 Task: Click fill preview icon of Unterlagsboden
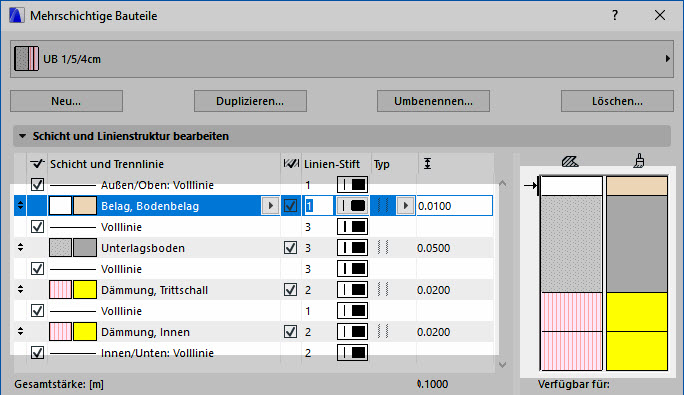click(x=60, y=247)
